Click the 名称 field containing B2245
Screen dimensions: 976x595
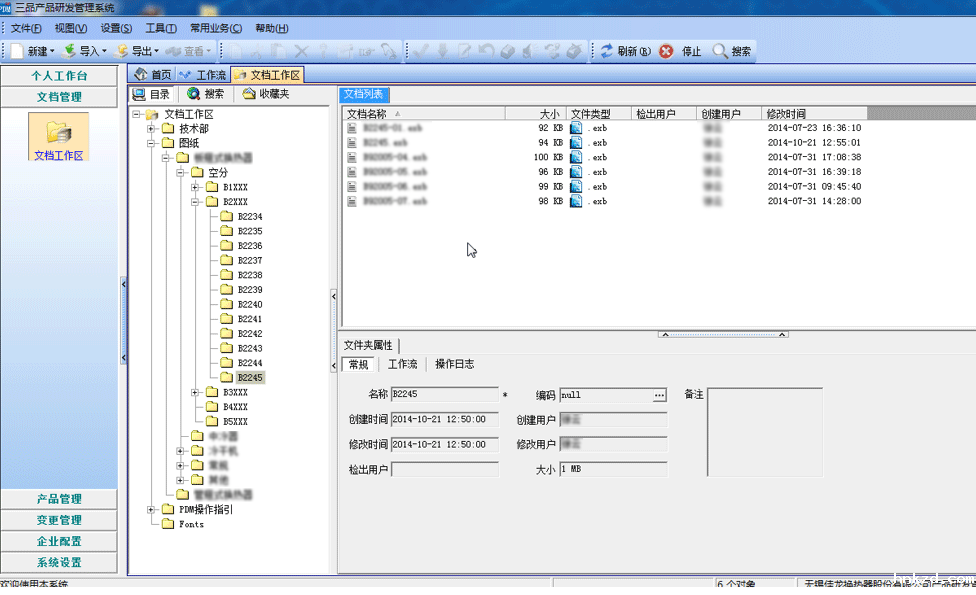pos(444,395)
